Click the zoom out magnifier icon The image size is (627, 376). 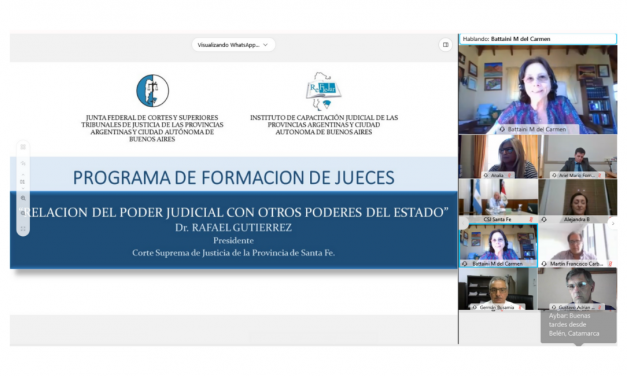(23, 214)
